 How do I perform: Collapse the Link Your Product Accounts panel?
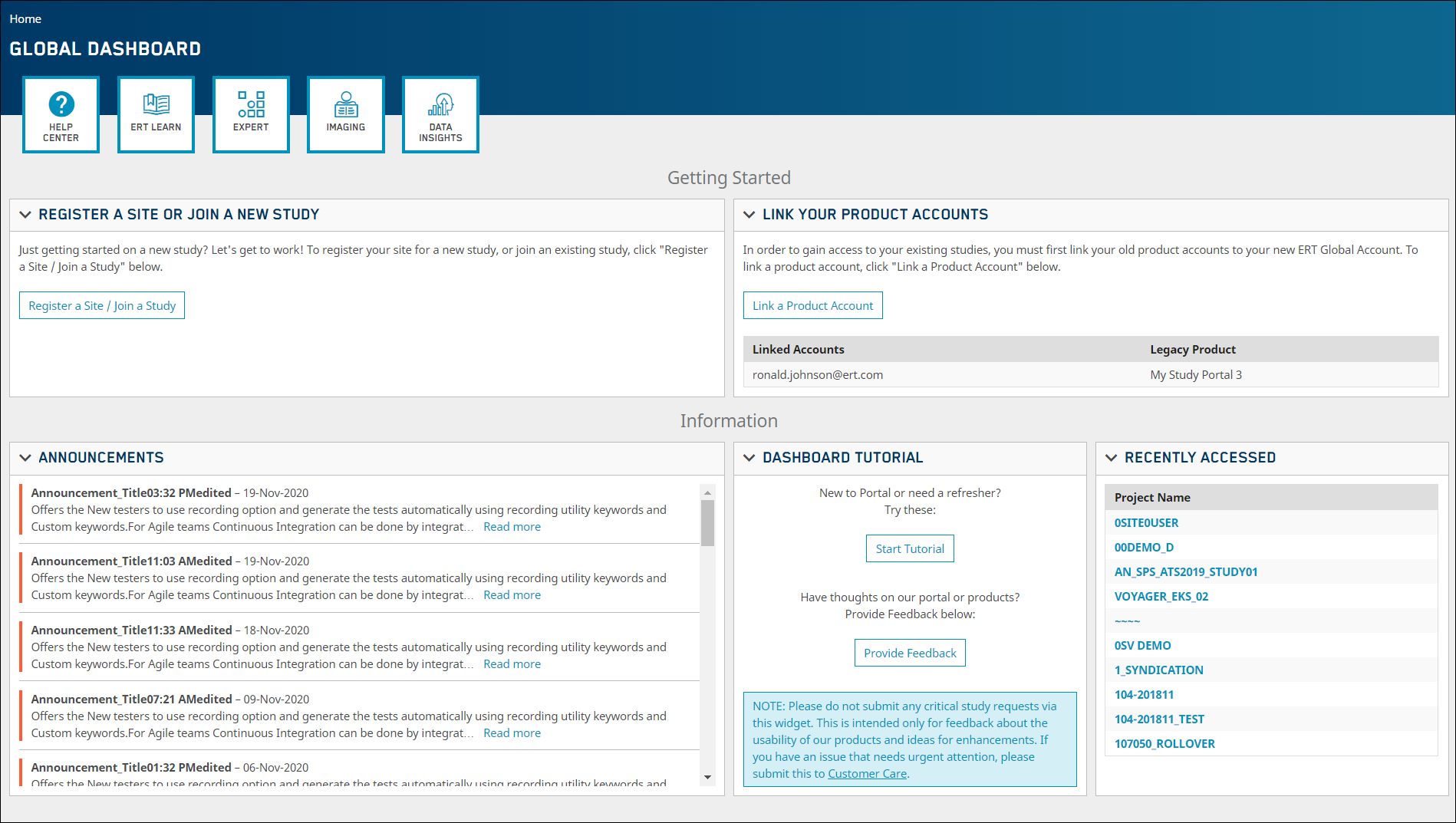(x=749, y=215)
